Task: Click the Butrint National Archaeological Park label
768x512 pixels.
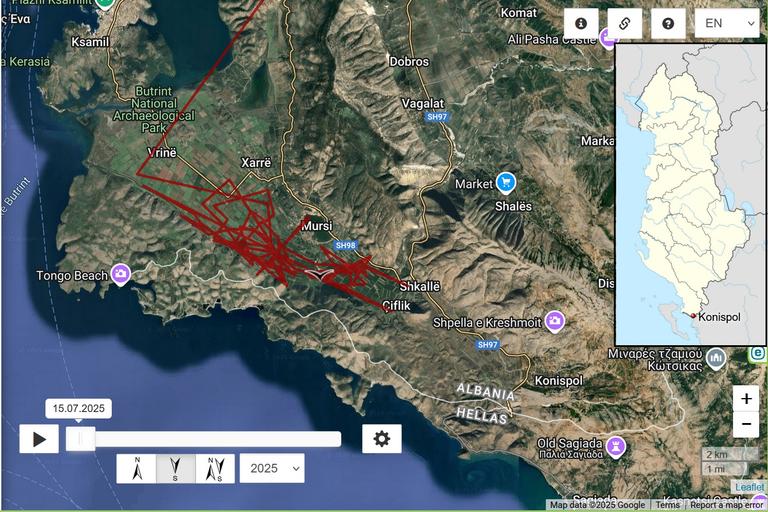Action: click(x=154, y=110)
